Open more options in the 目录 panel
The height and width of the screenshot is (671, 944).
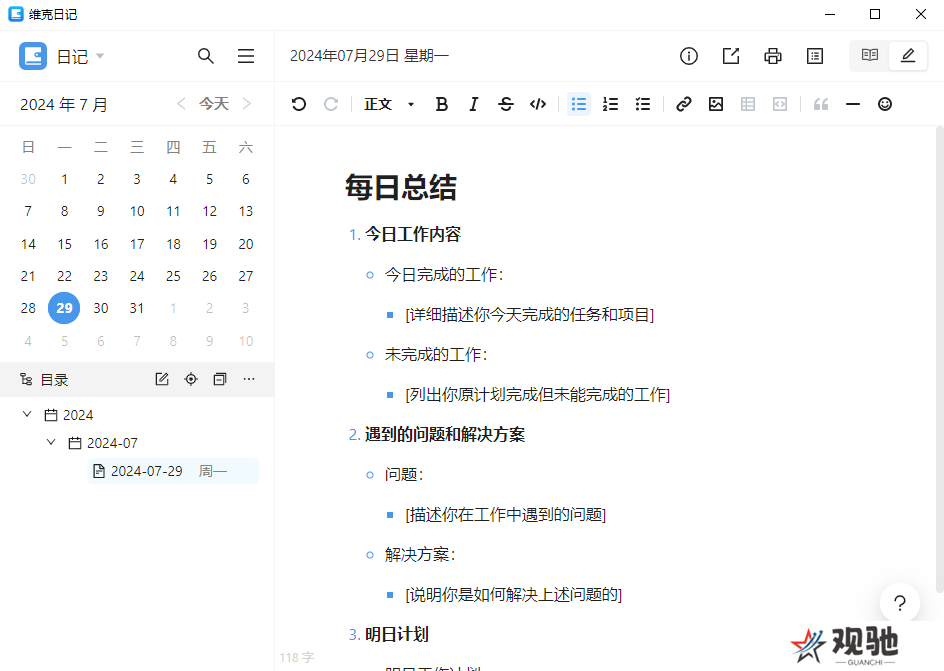(x=249, y=379)
